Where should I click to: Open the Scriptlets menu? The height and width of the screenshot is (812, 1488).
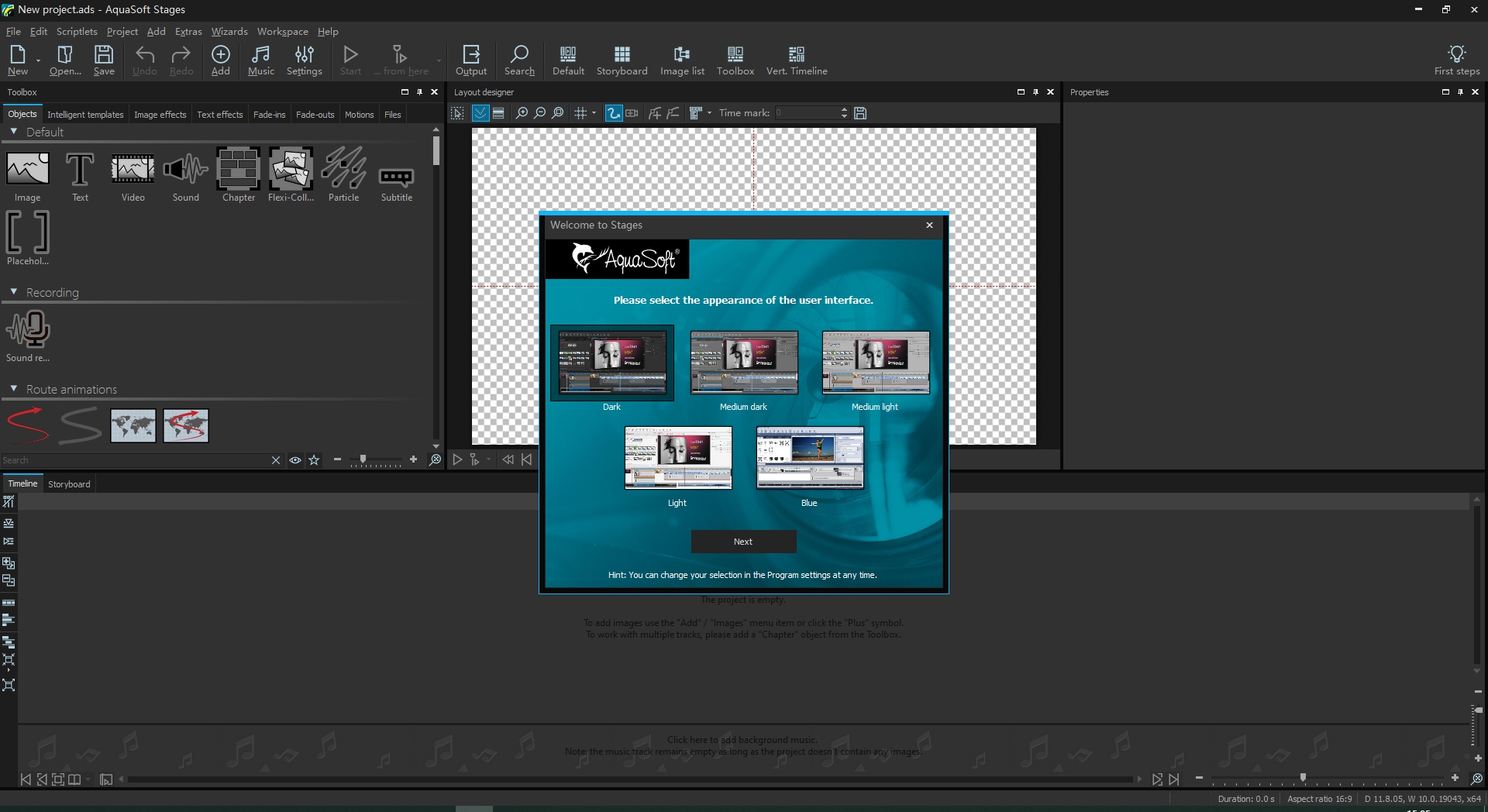pyautogui.click(x=77, y=32)
